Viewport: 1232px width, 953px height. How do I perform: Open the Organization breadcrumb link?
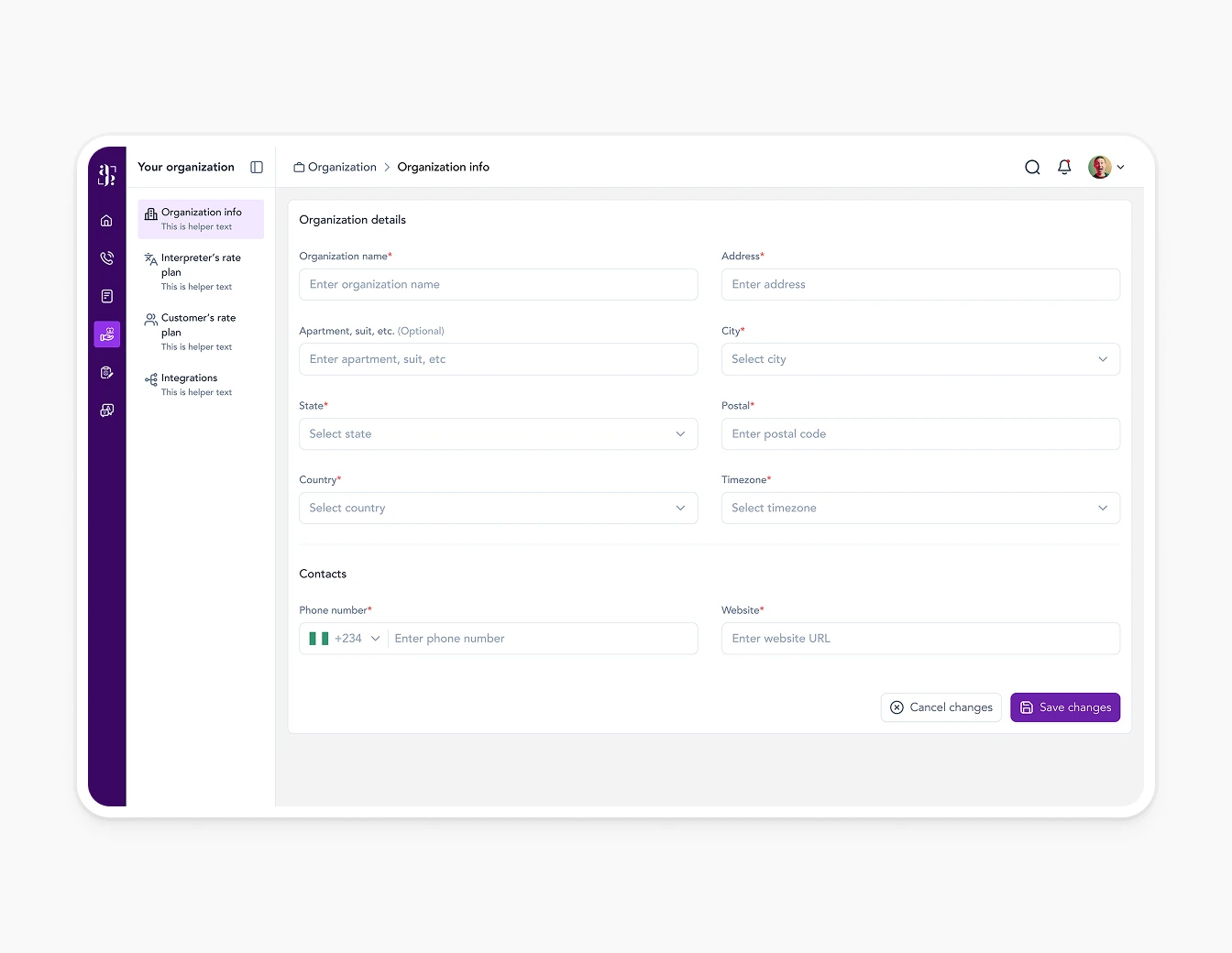[341, 167]
